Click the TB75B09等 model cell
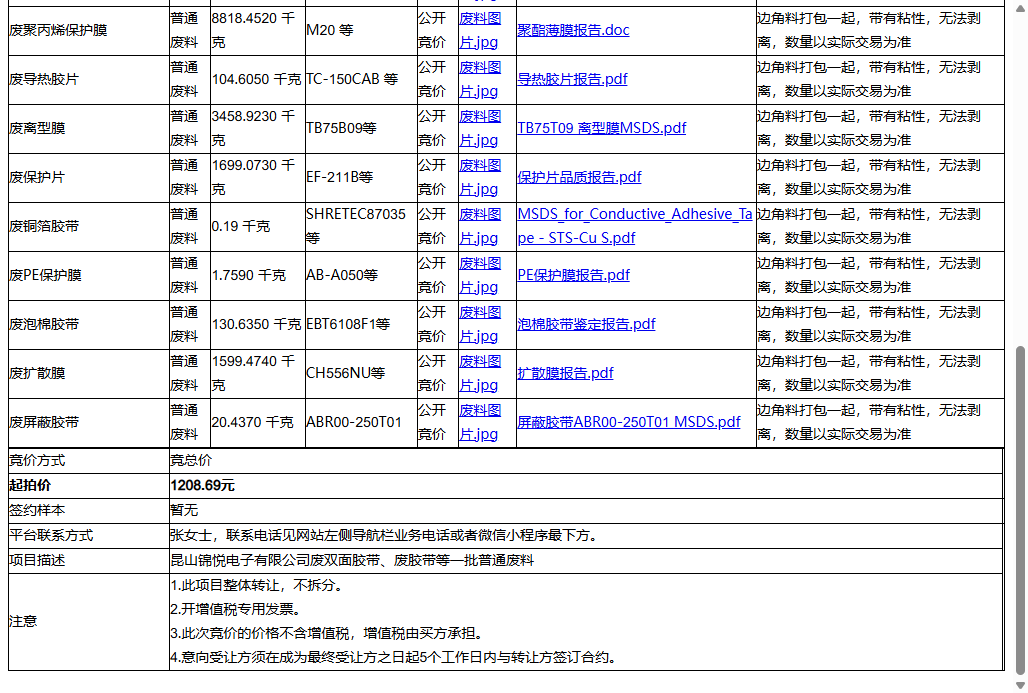Image resolution: width=1028 pixels, height=693 pixels. [x=361, y=128]
